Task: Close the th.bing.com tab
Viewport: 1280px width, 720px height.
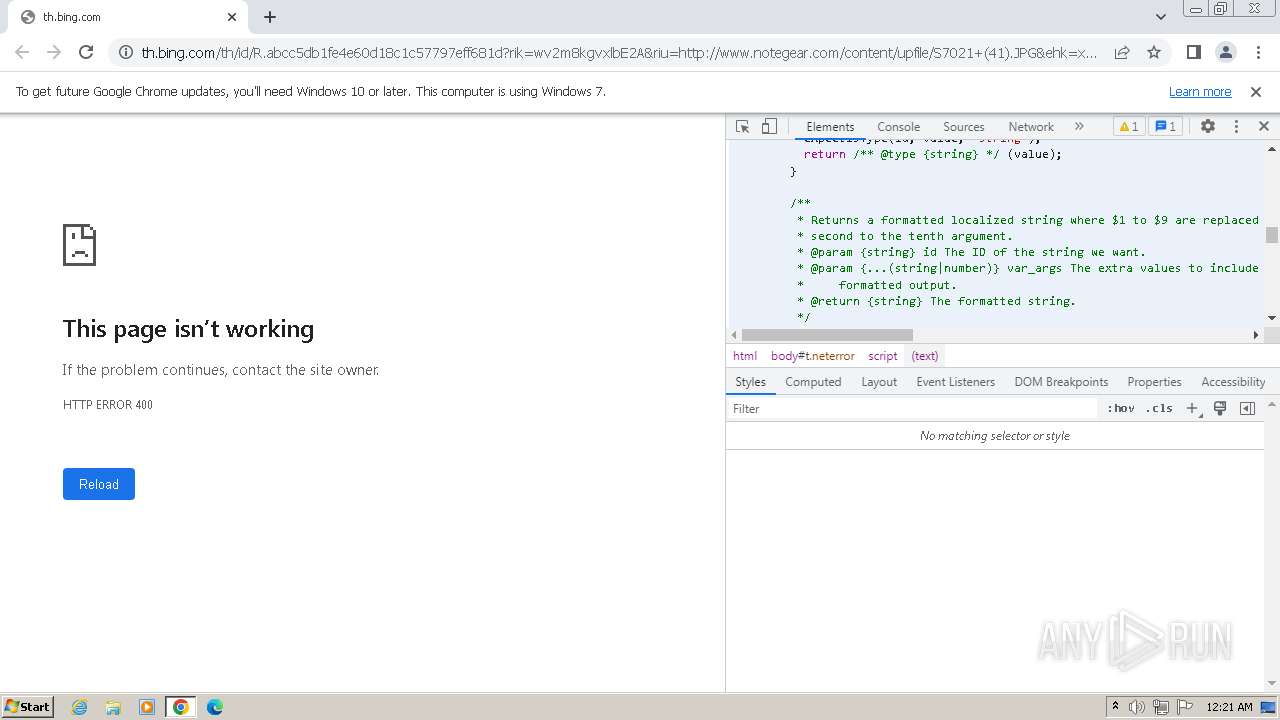Action: pos(232,17)
